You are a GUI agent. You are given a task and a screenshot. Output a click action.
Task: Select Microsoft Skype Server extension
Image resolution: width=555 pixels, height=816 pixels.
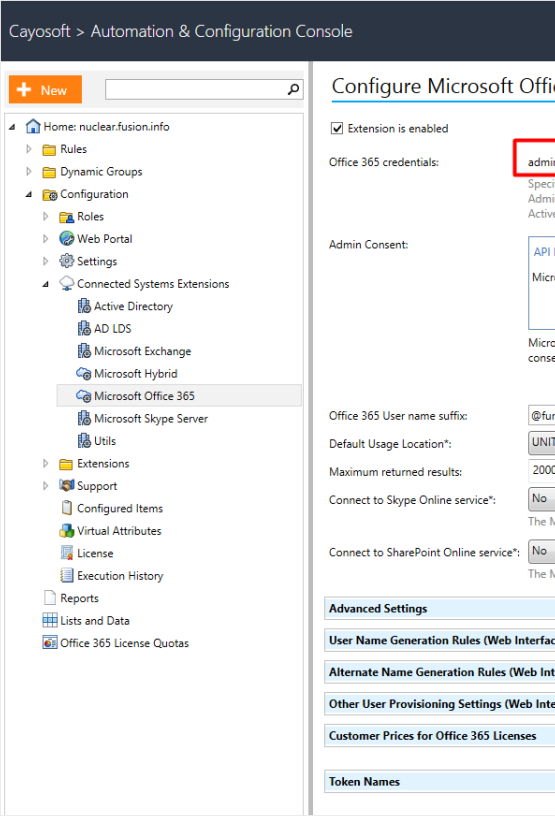pyautogui.click(x=150, y=418)
